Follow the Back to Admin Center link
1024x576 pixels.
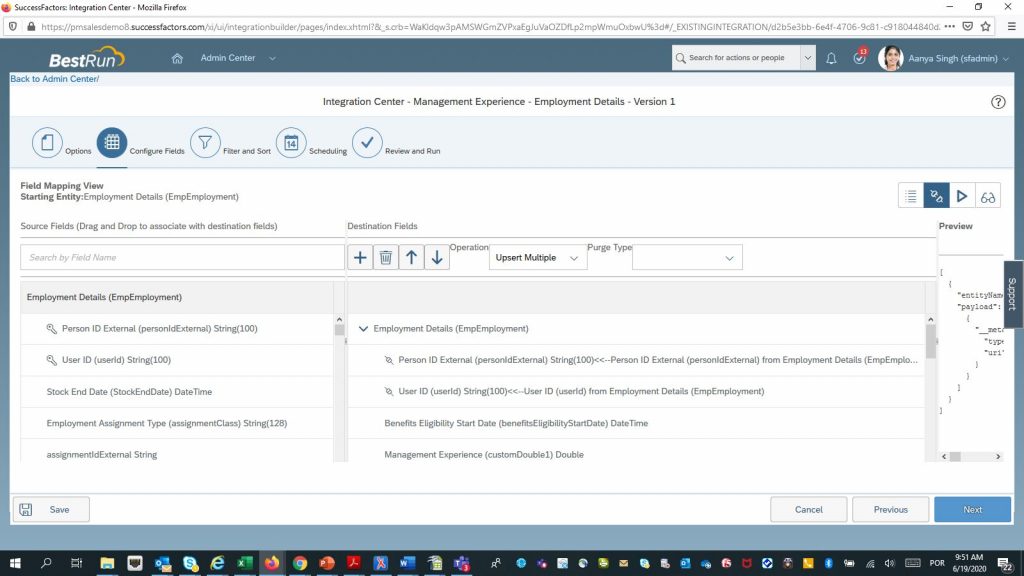55,79
